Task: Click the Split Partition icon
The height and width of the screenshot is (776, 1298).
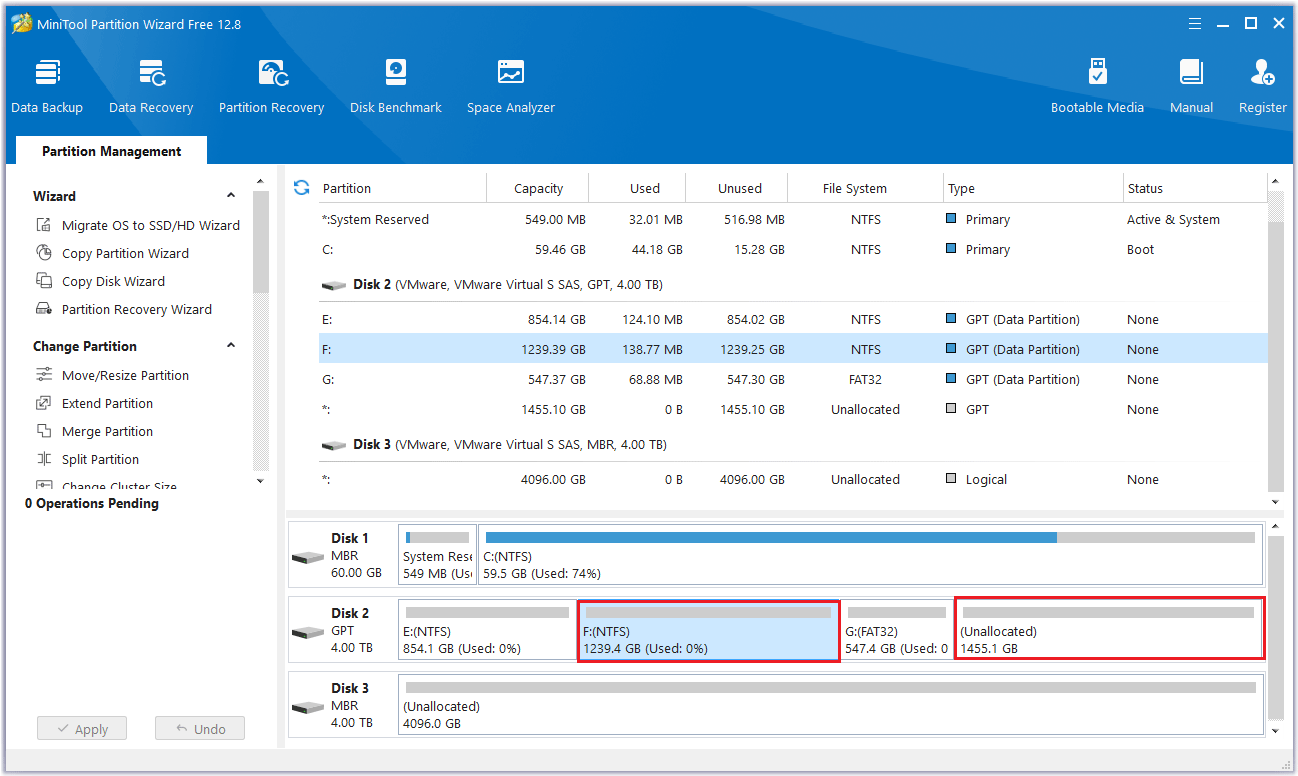Action: click(44, 459)
